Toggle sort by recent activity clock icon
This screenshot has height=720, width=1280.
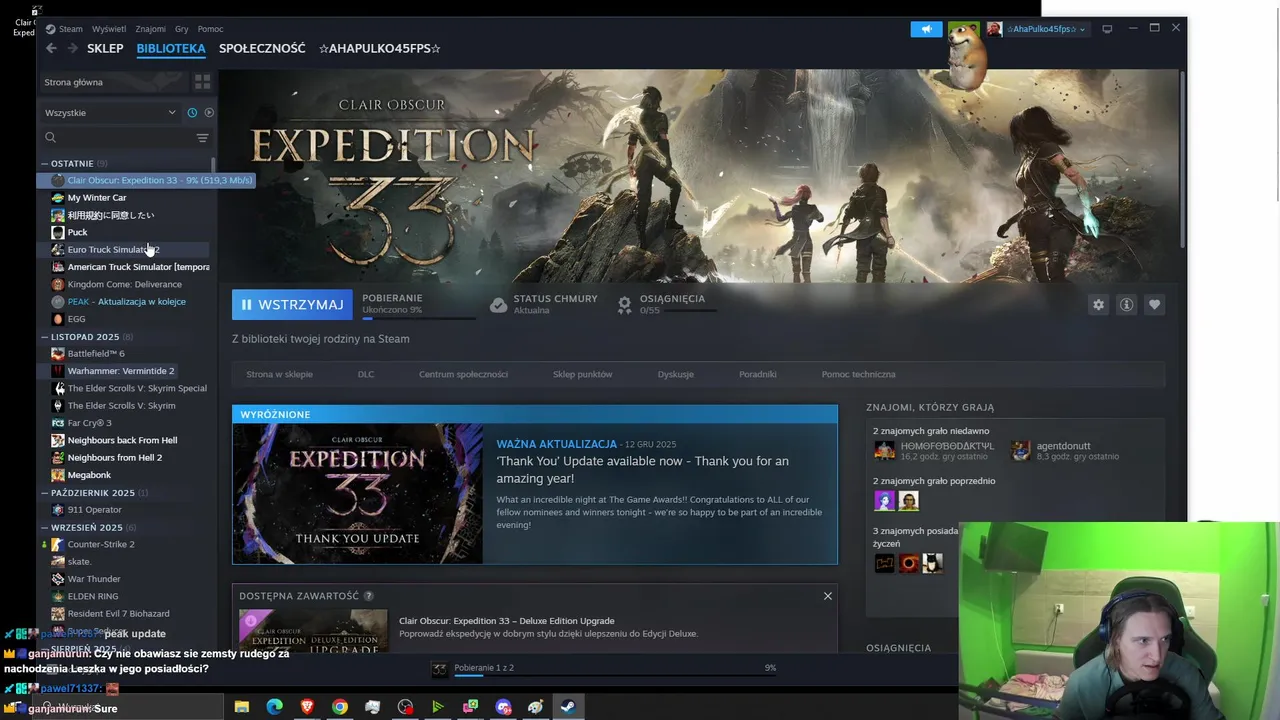click(192, 113)
